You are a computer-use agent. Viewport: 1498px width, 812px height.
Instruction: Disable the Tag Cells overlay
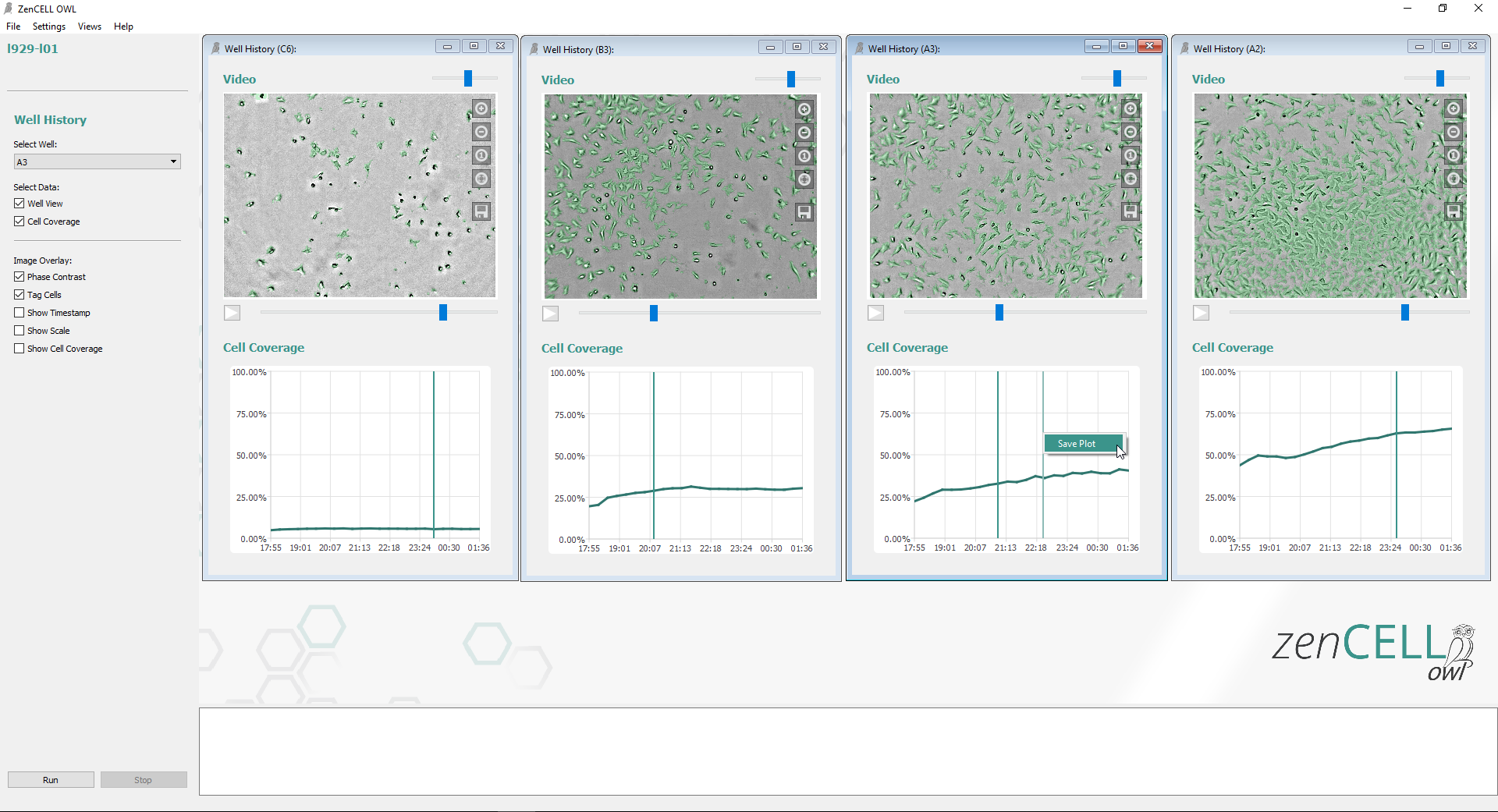[x=20, y=295]
